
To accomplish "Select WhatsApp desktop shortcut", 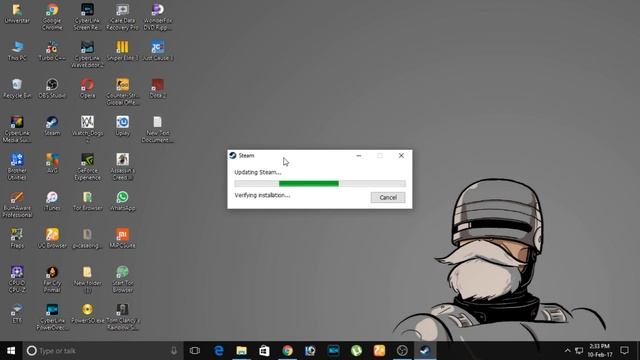I will click(x=122, y=201).
